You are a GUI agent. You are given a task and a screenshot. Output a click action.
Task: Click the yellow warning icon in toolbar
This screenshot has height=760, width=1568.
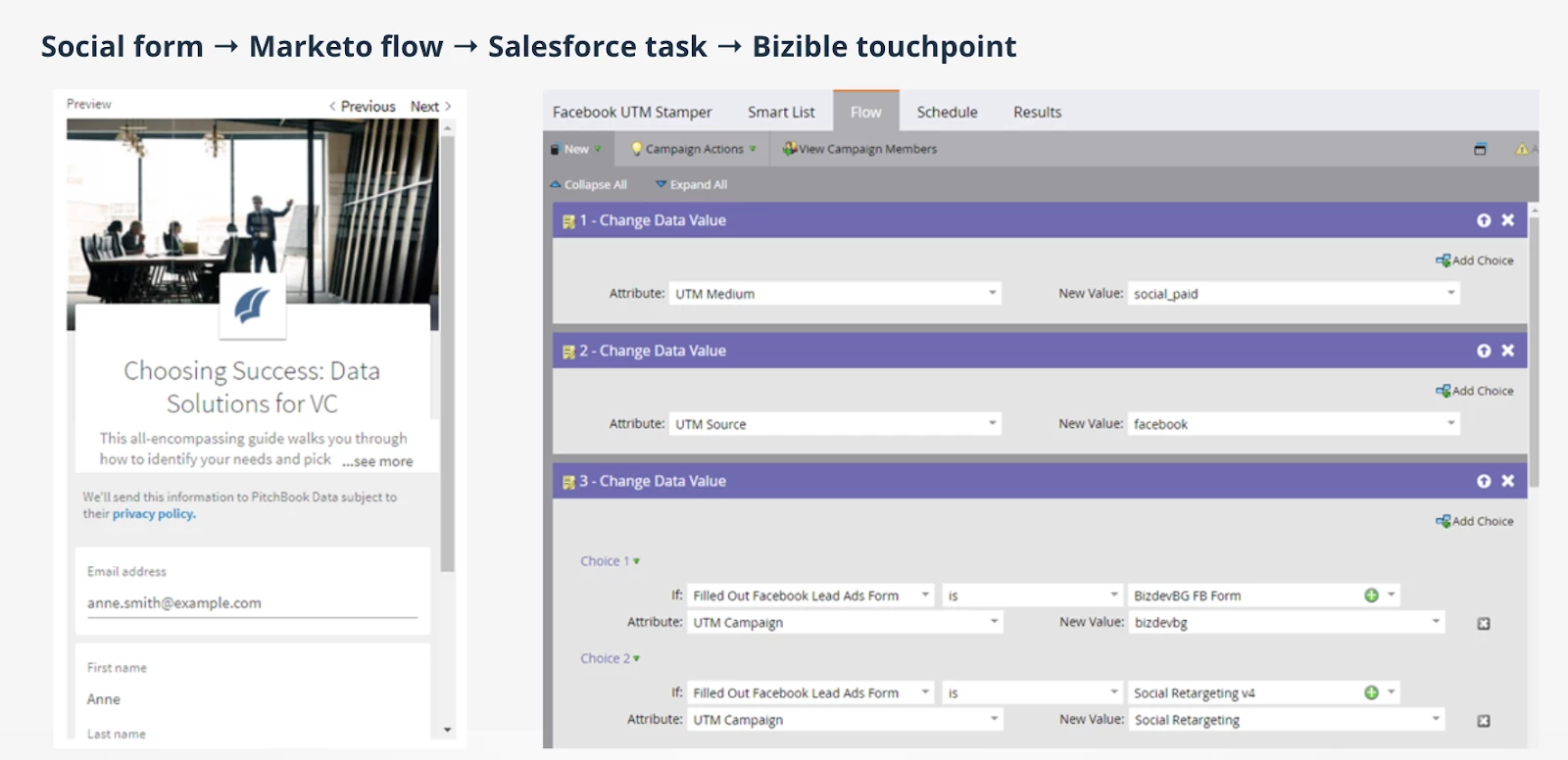(x=1522, y=149)
